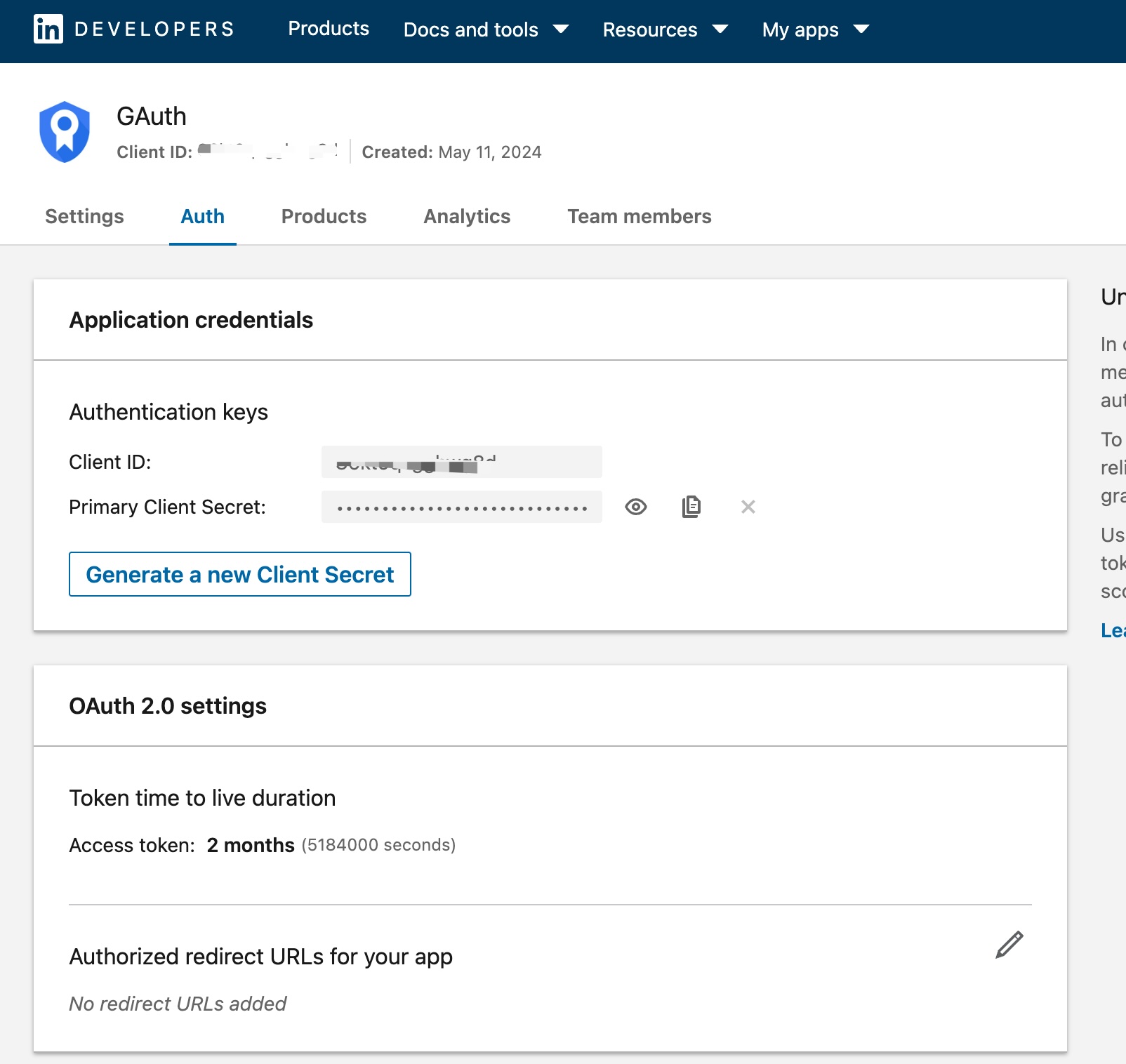The image size is (1126, 1064).
Task: Click Generate a new Client Secret button
Action: pyautogui.click(x=240, y=574)
